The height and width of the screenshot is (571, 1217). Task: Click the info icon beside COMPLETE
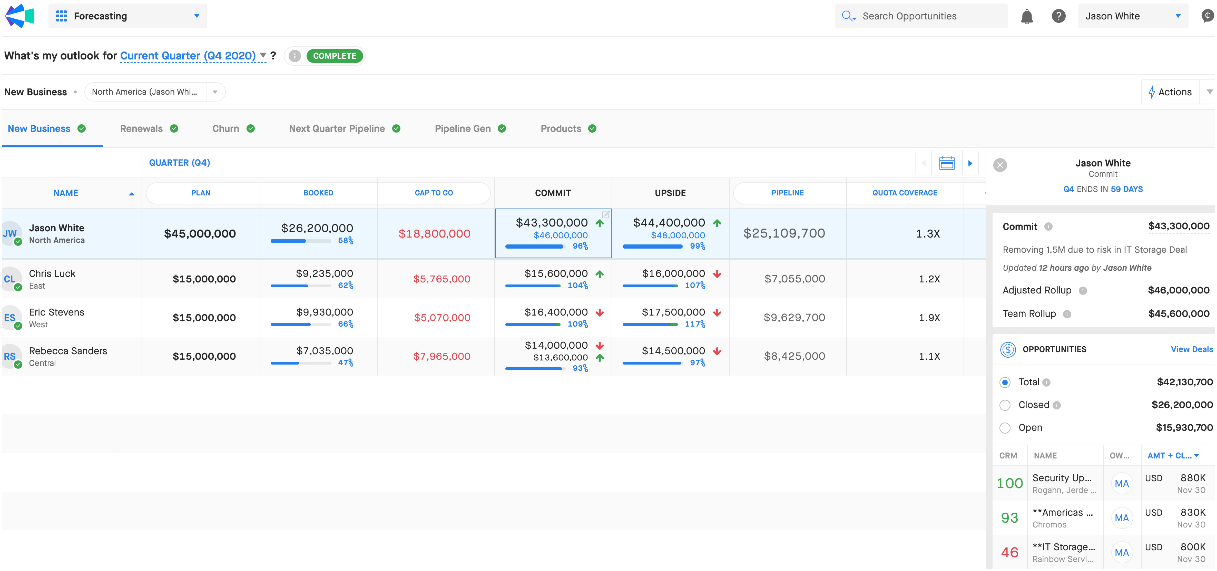click(x=294, y=56)
